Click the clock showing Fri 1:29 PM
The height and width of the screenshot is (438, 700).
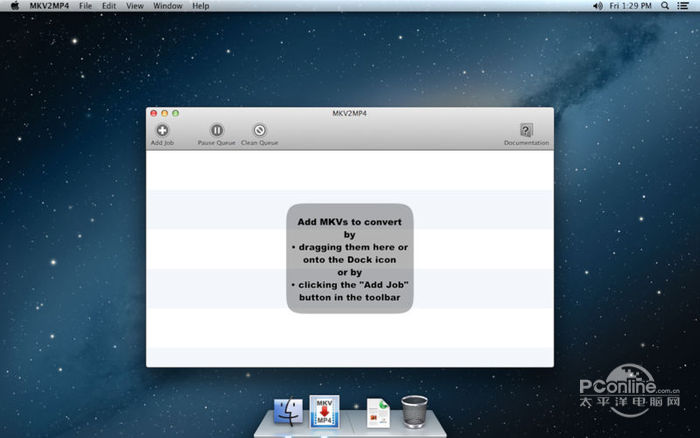click(632, 6)
